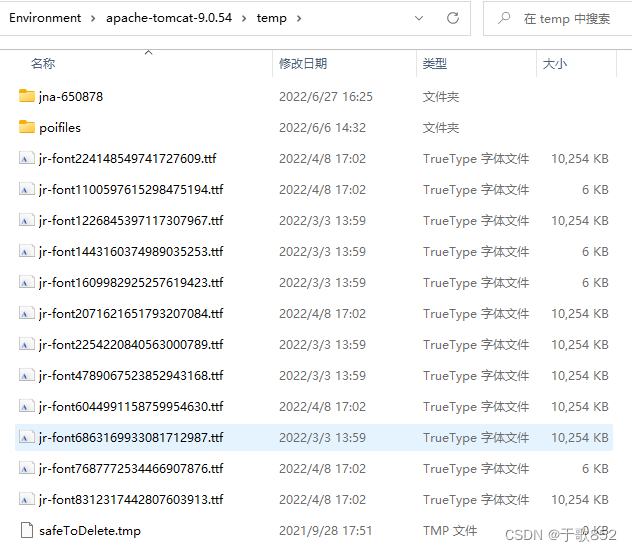
Task: Click font icon of jr-font2254220840563000789.ttf
Action: point(27,344)
